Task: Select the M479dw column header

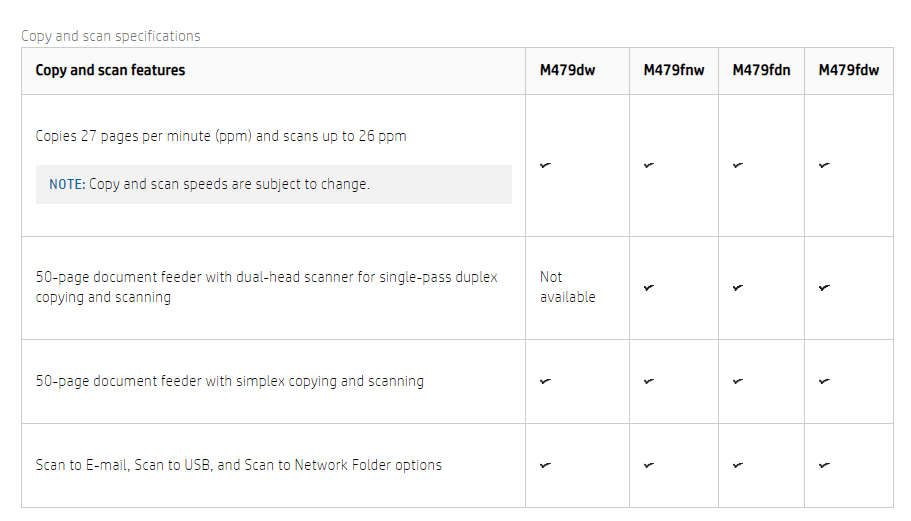Action: (567, 70)
